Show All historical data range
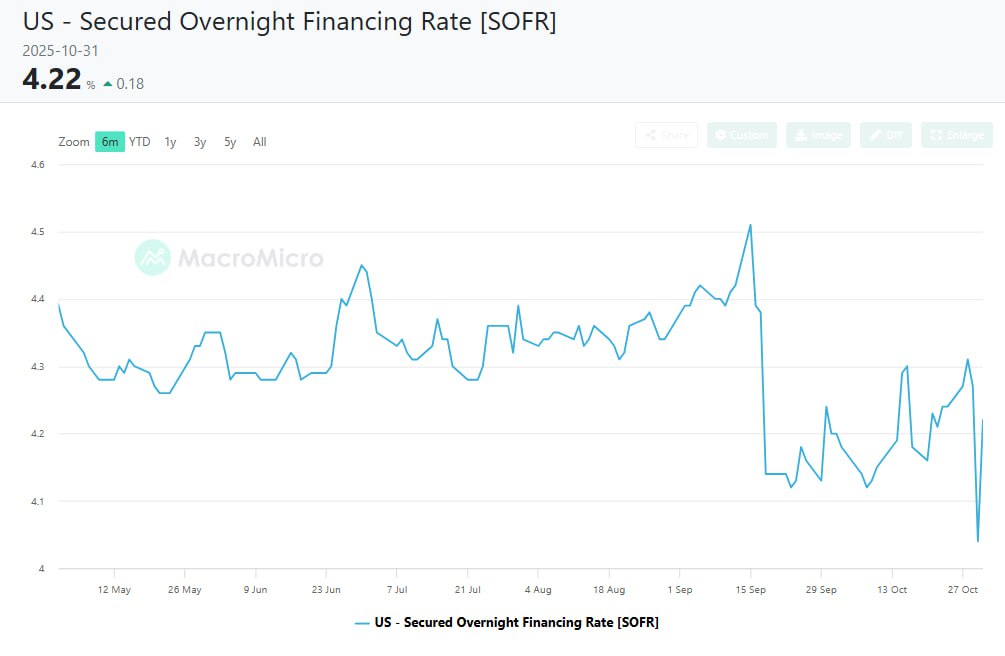Image resolution: width=1005 pixels, height=656 pixels. pos(260,142)
